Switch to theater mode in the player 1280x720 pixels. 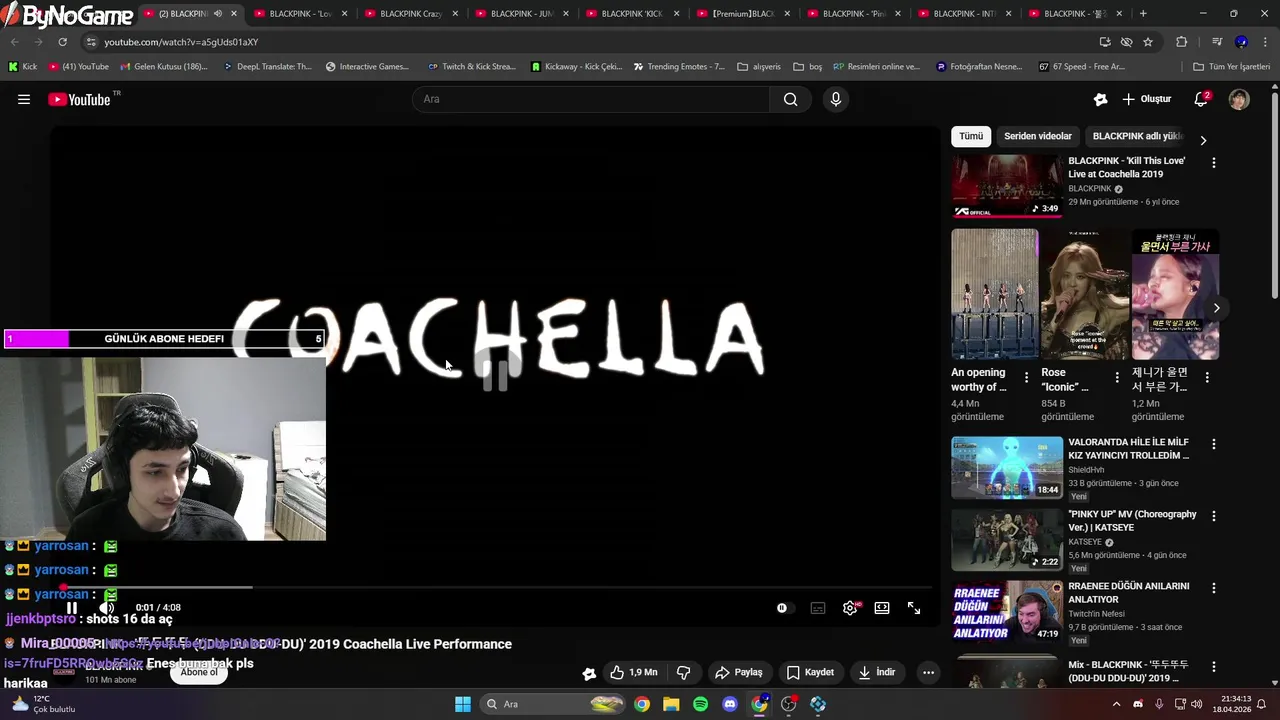point(882,608)
